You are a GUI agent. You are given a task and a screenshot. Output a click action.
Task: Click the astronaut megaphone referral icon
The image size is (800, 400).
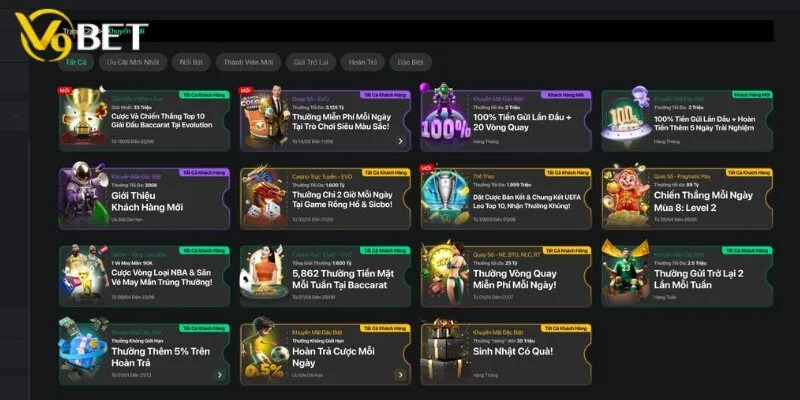pyautogui.click(x=84, y=194)
